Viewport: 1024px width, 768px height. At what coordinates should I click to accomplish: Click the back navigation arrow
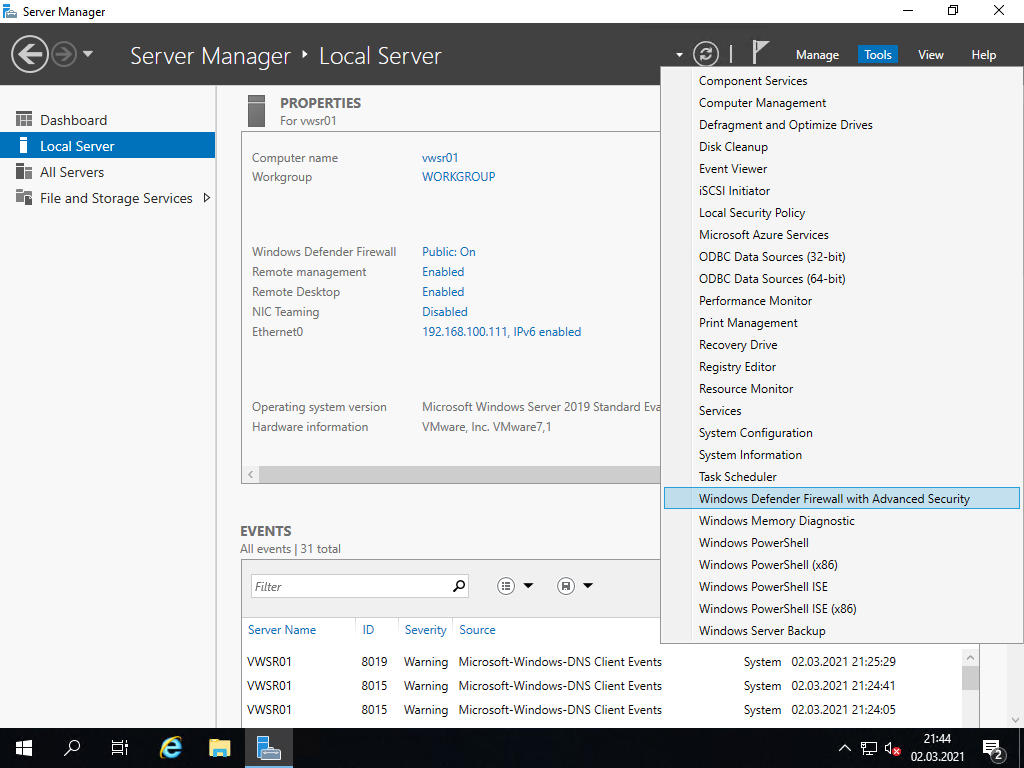tap(30, 54)
